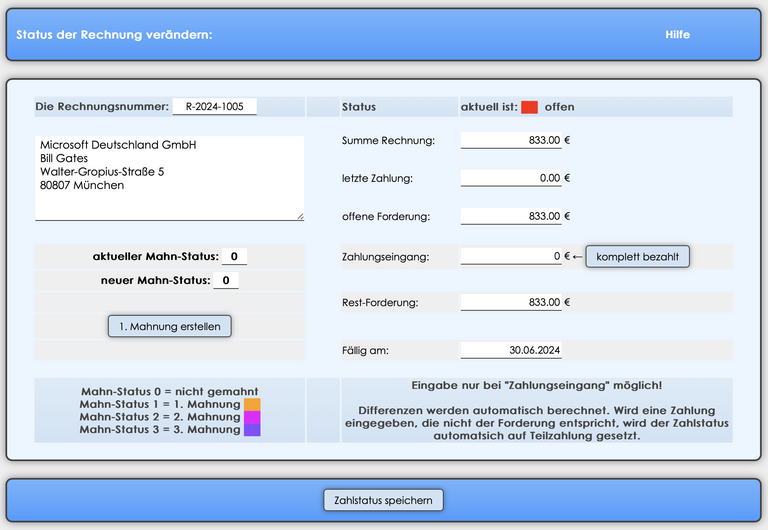
Task: Click the Rechnungsnummer field R-2024-1005
Action: [214, 106]
